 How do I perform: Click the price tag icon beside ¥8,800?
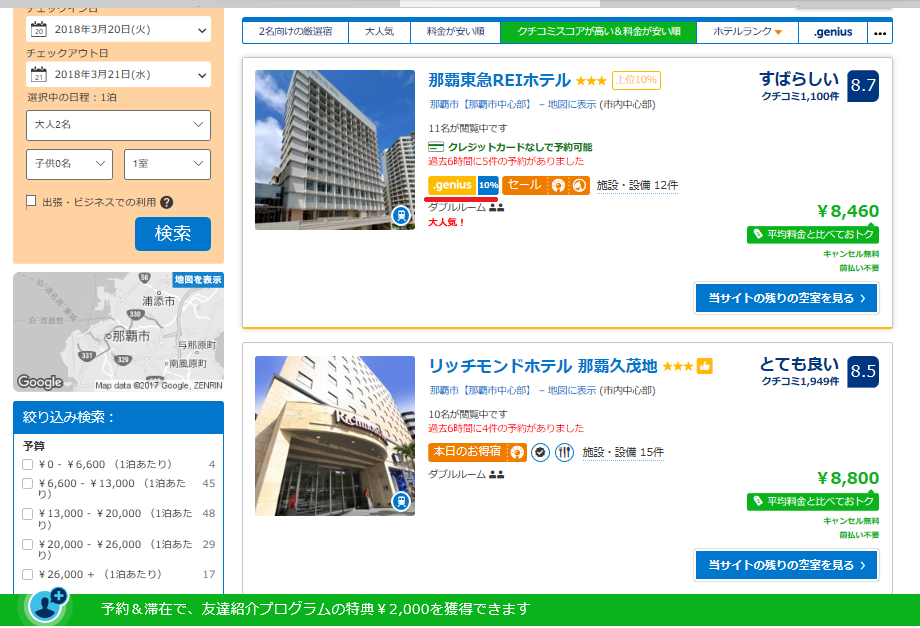click(x=758, y=501)
